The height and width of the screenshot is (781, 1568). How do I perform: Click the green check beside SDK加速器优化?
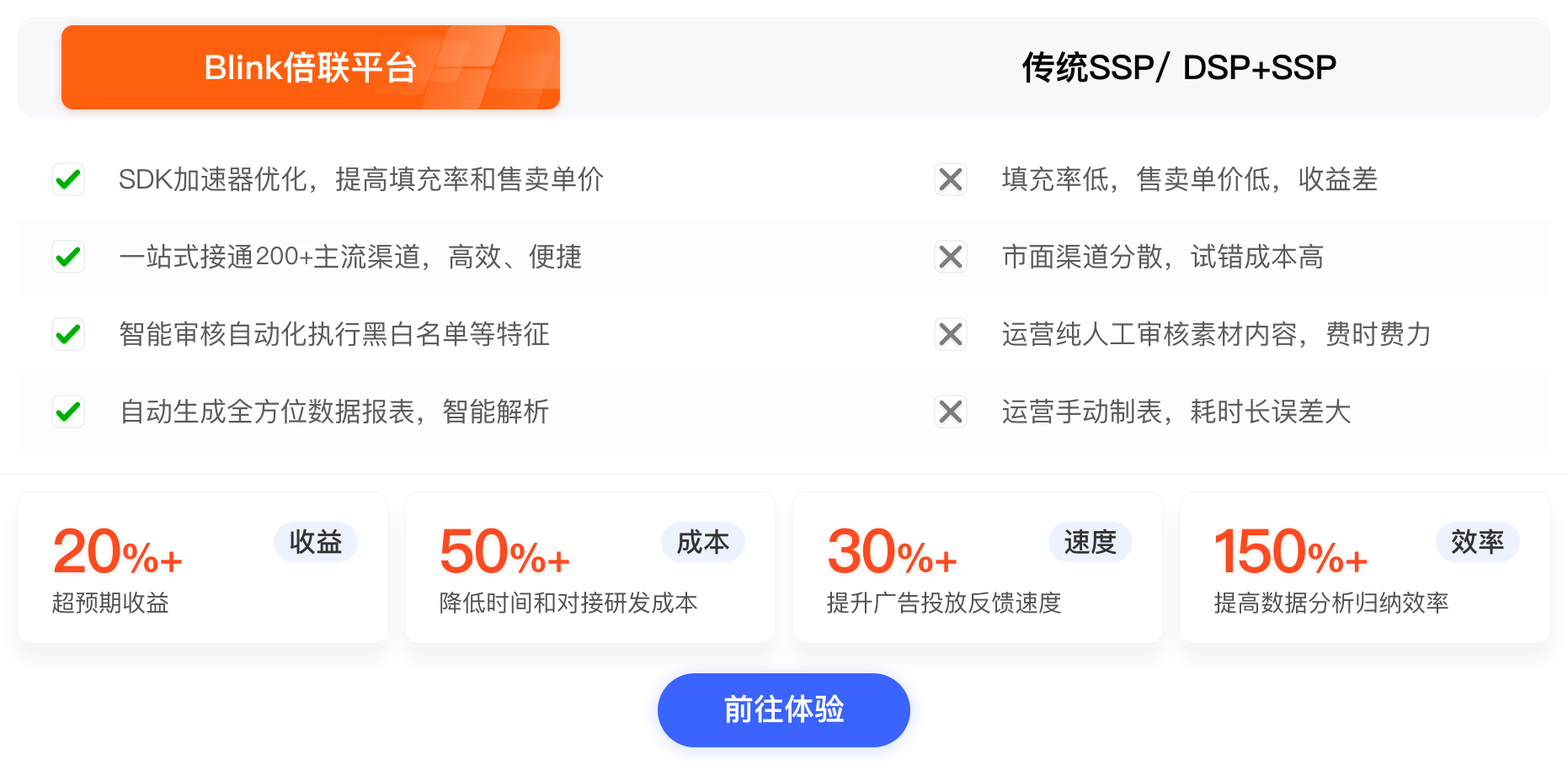point(68,179)
